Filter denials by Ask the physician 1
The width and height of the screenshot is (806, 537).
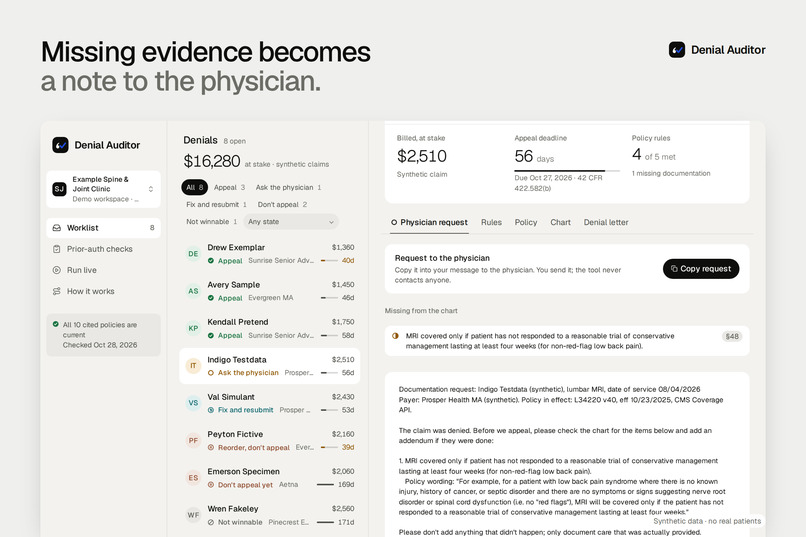pos(288,188)
